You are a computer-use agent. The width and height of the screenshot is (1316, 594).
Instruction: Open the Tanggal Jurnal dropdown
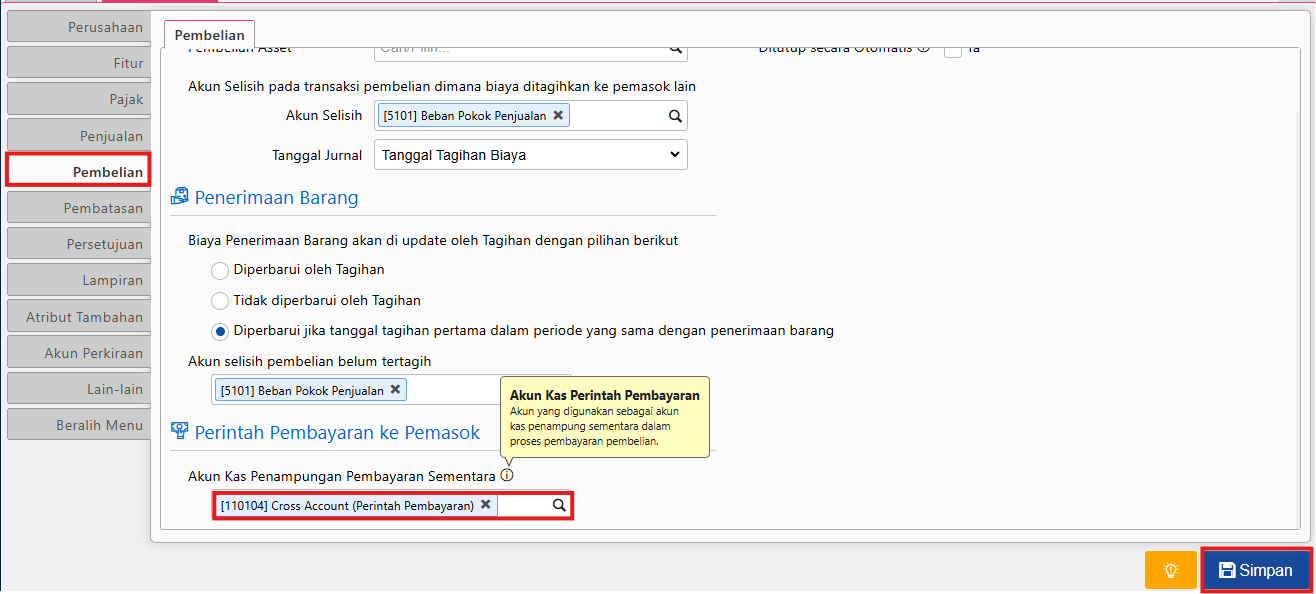(530, 155)
